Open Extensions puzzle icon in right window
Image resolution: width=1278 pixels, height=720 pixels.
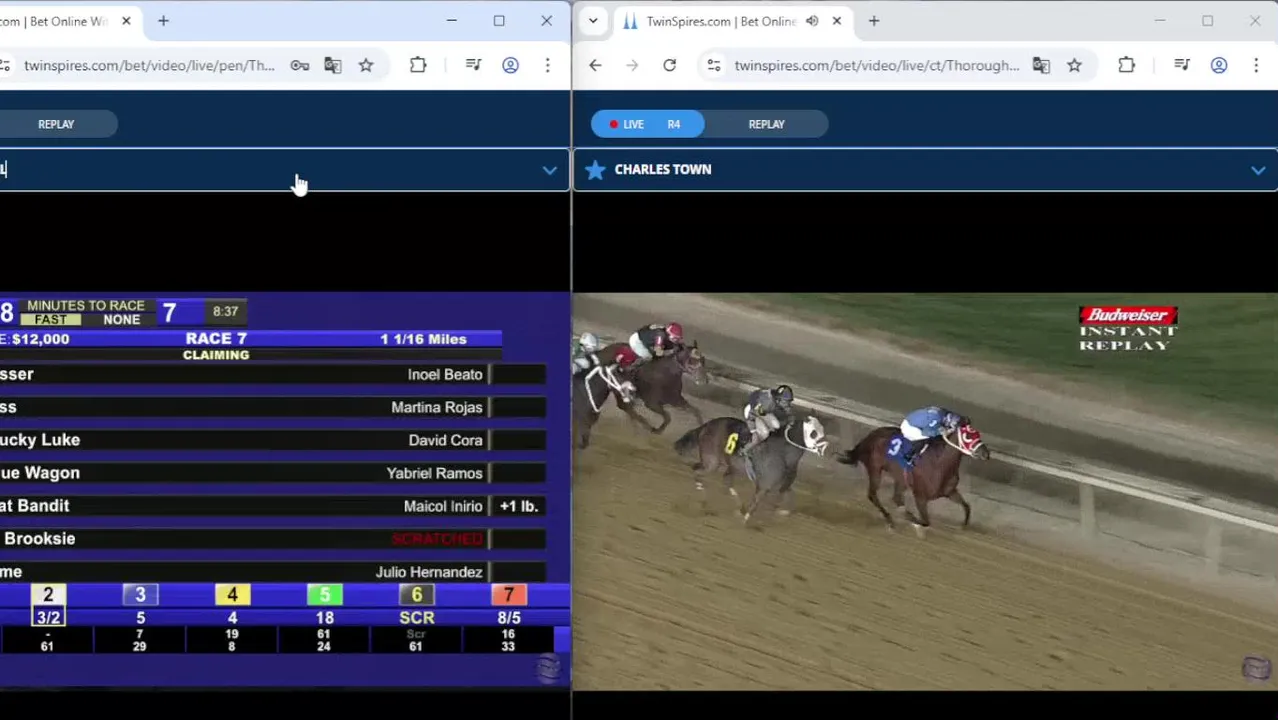(1126, 65)
